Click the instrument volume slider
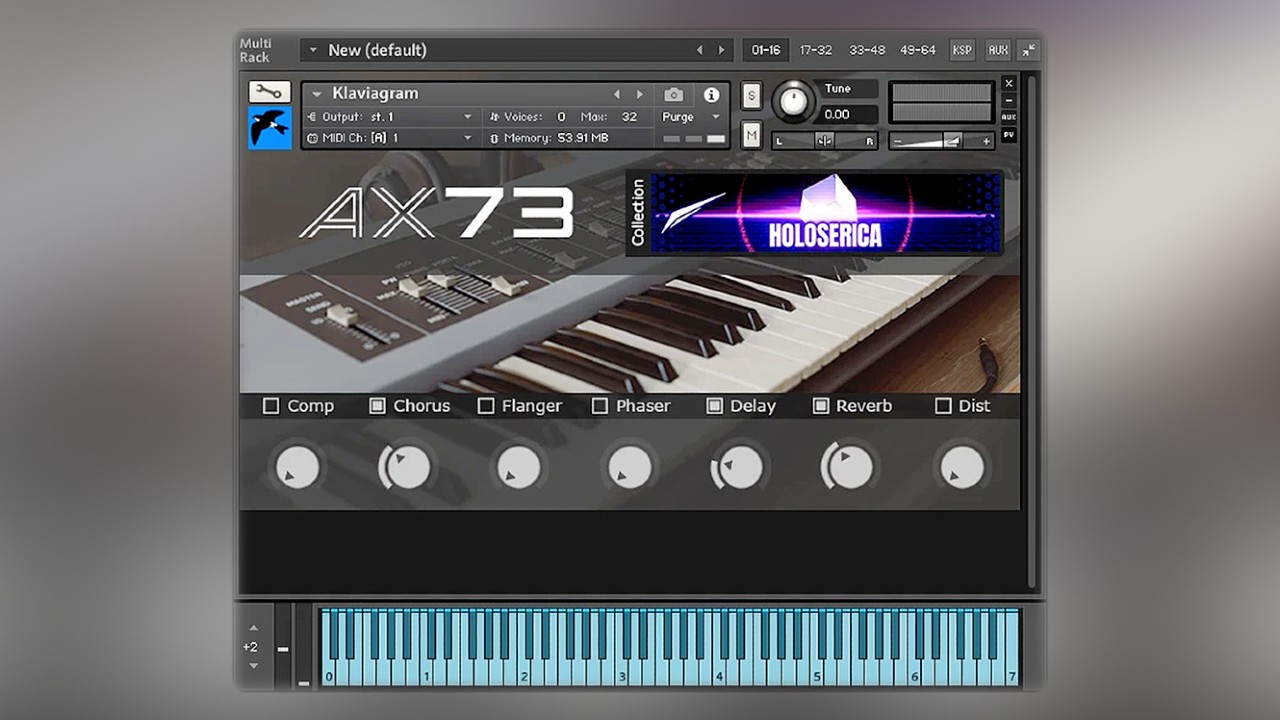This screenshot has height=720, width=1280. (x=942, y=141)
